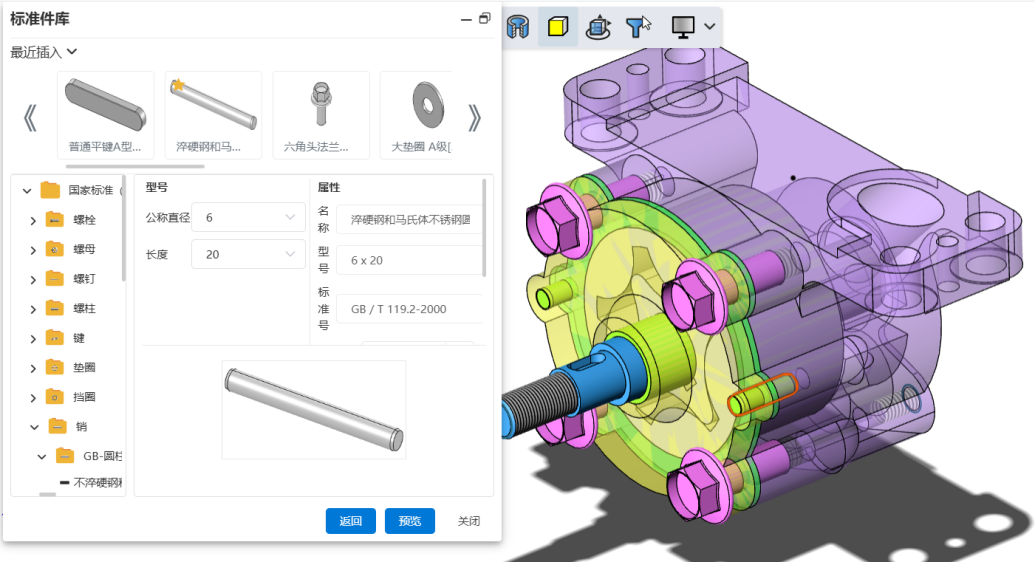Image resolution: width=1036 pixels, height=563 pixels.
Task: Select the 螺栓 folder icon
Action: click(x=54, y=219)
